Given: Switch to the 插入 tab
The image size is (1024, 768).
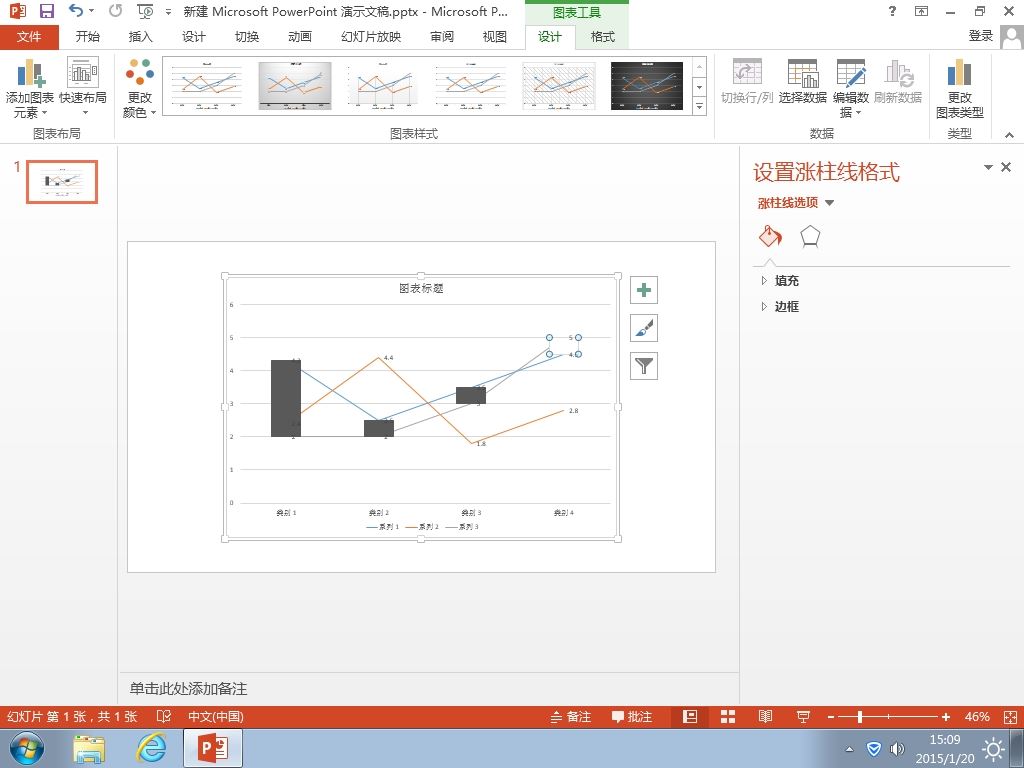Looking at the screenshot, I should click(x=140, y=37).
